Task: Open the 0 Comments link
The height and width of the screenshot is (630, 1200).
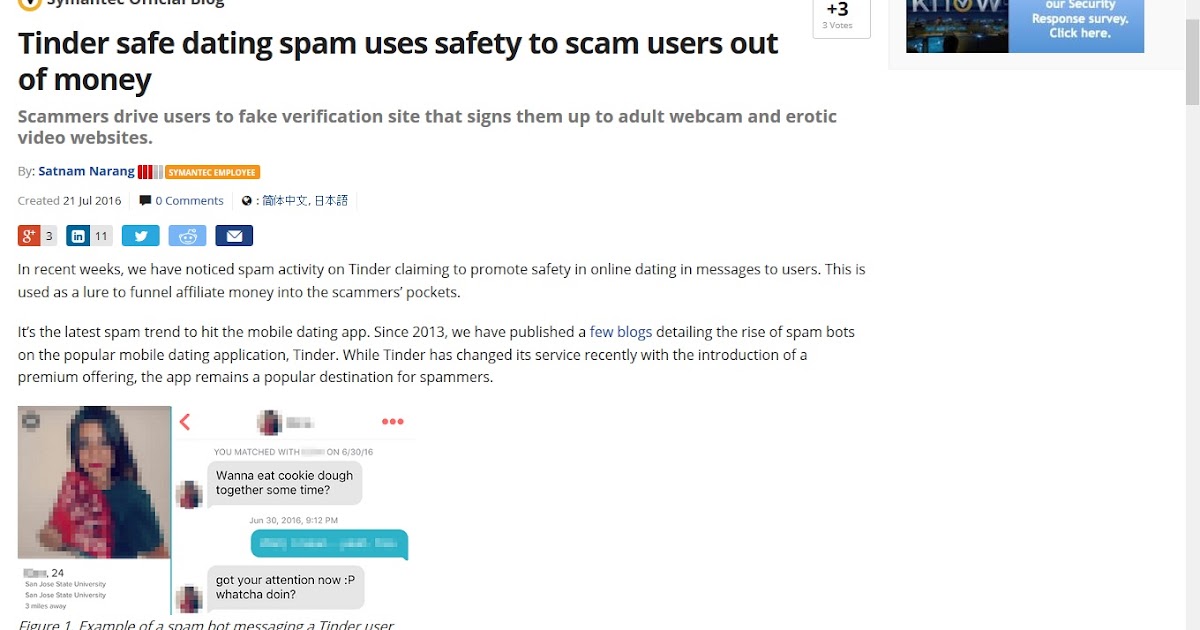Action: coord(189,200)
